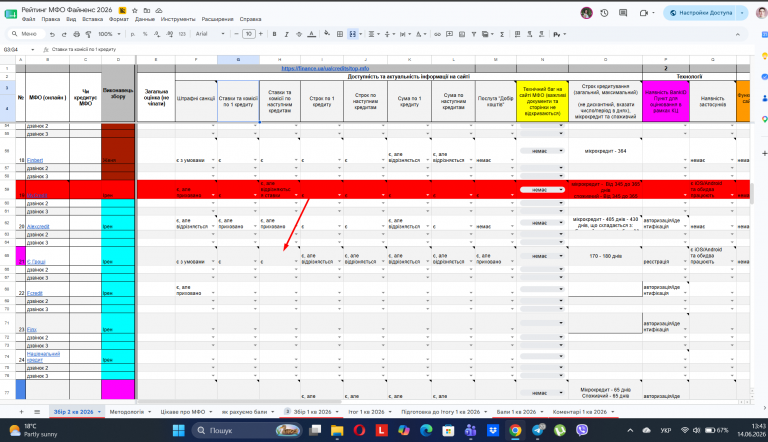This screenshot has width=768, height=442.
Task: Undo the last action in toolbar
Action: click(52, 34)
